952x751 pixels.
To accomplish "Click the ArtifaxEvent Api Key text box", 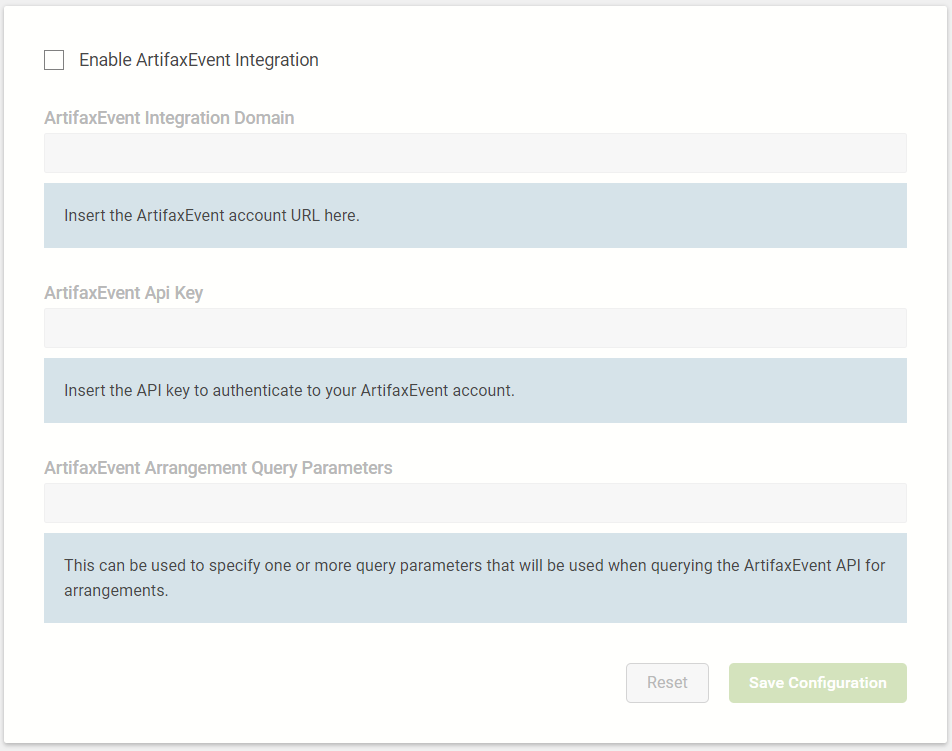I will pyautogui.click(x=475, y=328).
